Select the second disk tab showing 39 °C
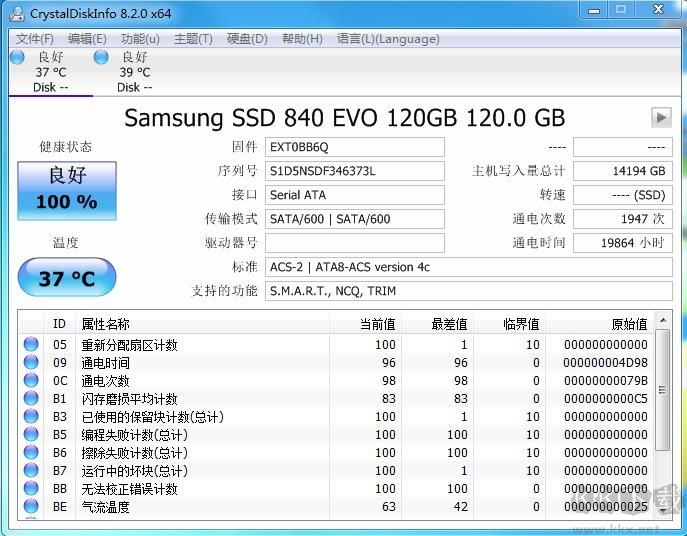687x536 pixels. [x=134, y=72]
